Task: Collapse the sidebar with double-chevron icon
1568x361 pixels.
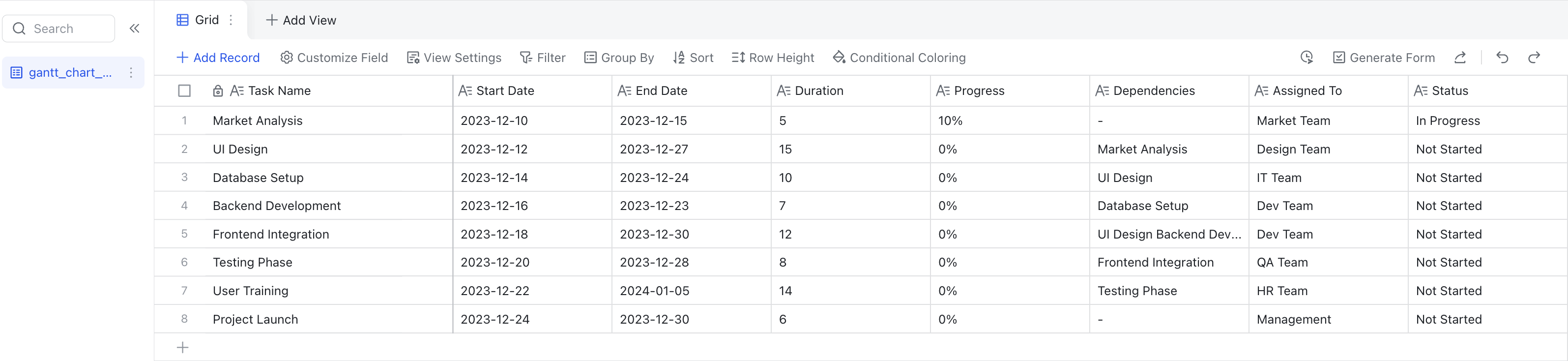Action: 135,29
